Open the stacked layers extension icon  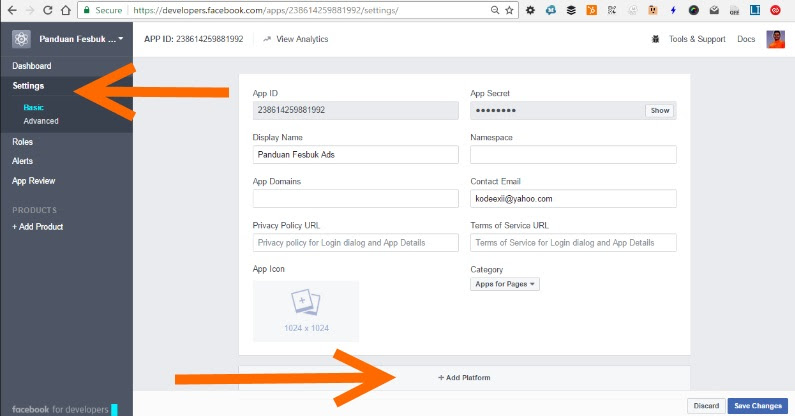[571, 10]
